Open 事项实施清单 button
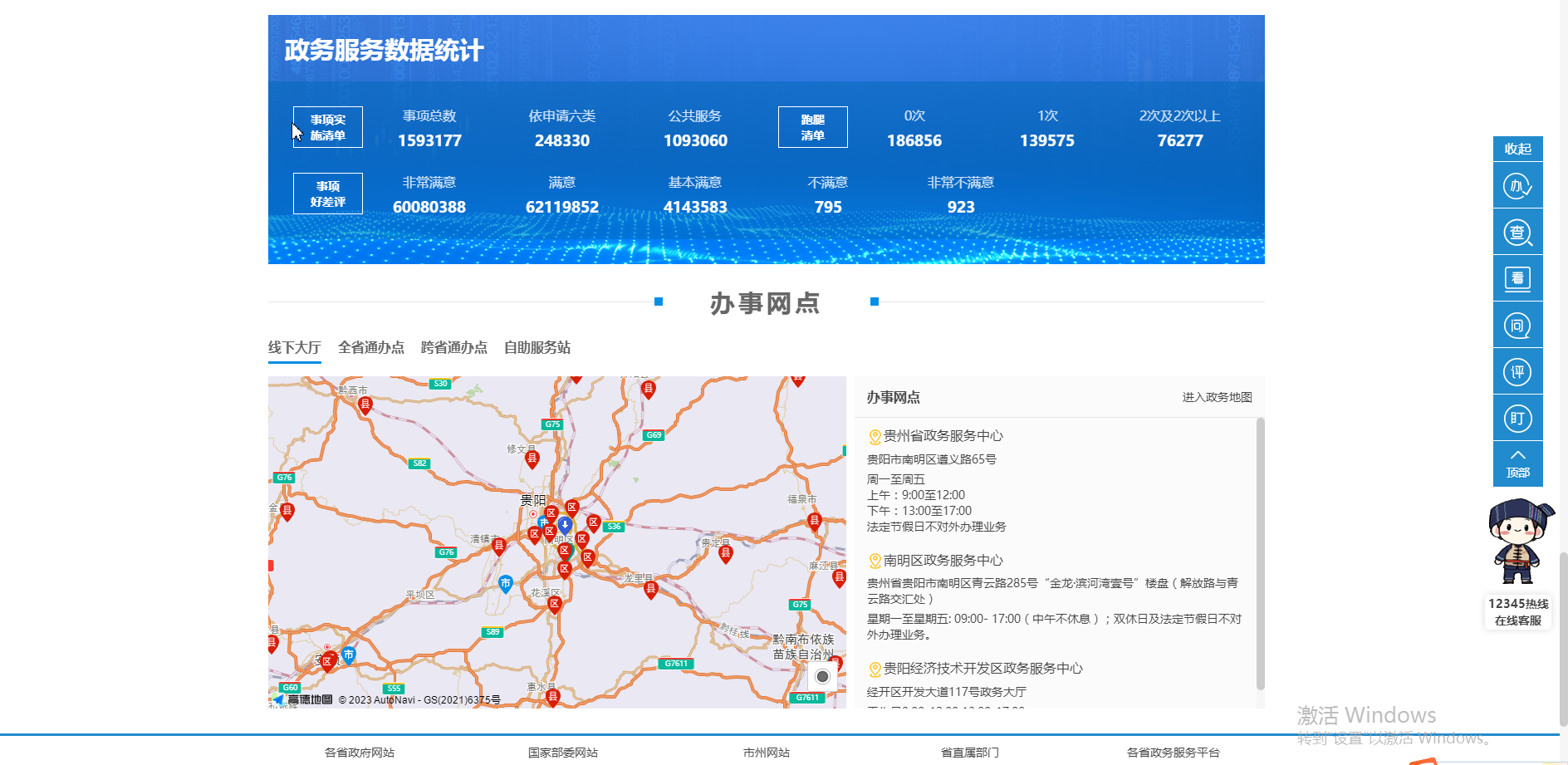This screenshot has height=765, width=1568. [x=328, y=127]
